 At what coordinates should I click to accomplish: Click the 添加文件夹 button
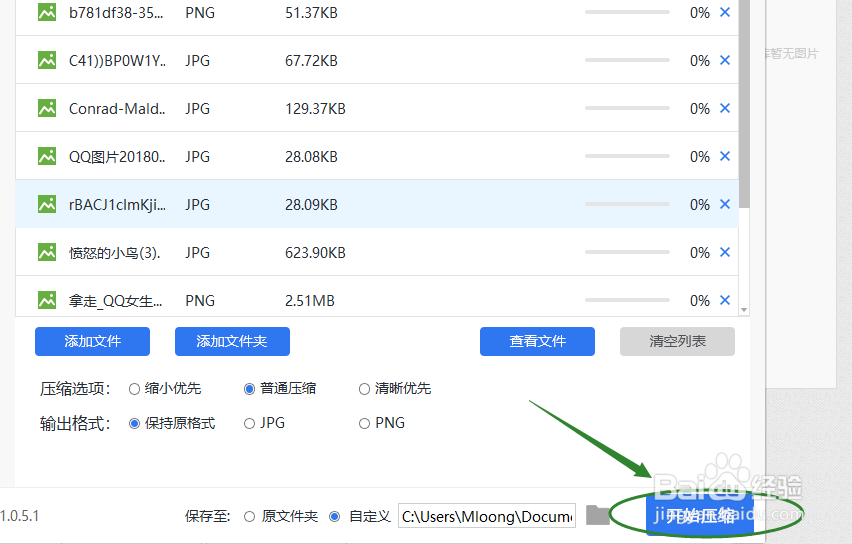point(232,341)
